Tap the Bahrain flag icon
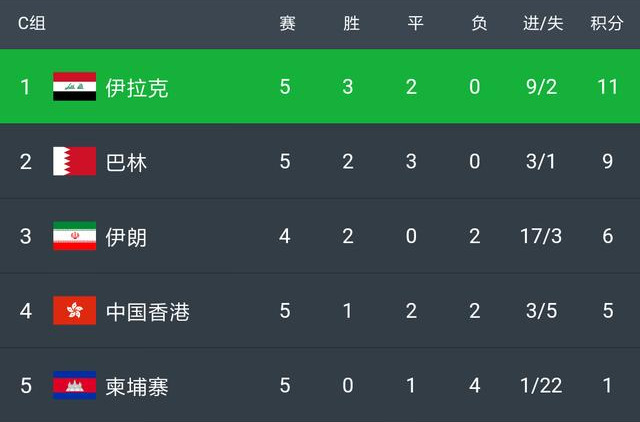This screenshot has width=640, height=422. [x=74, y=161]
